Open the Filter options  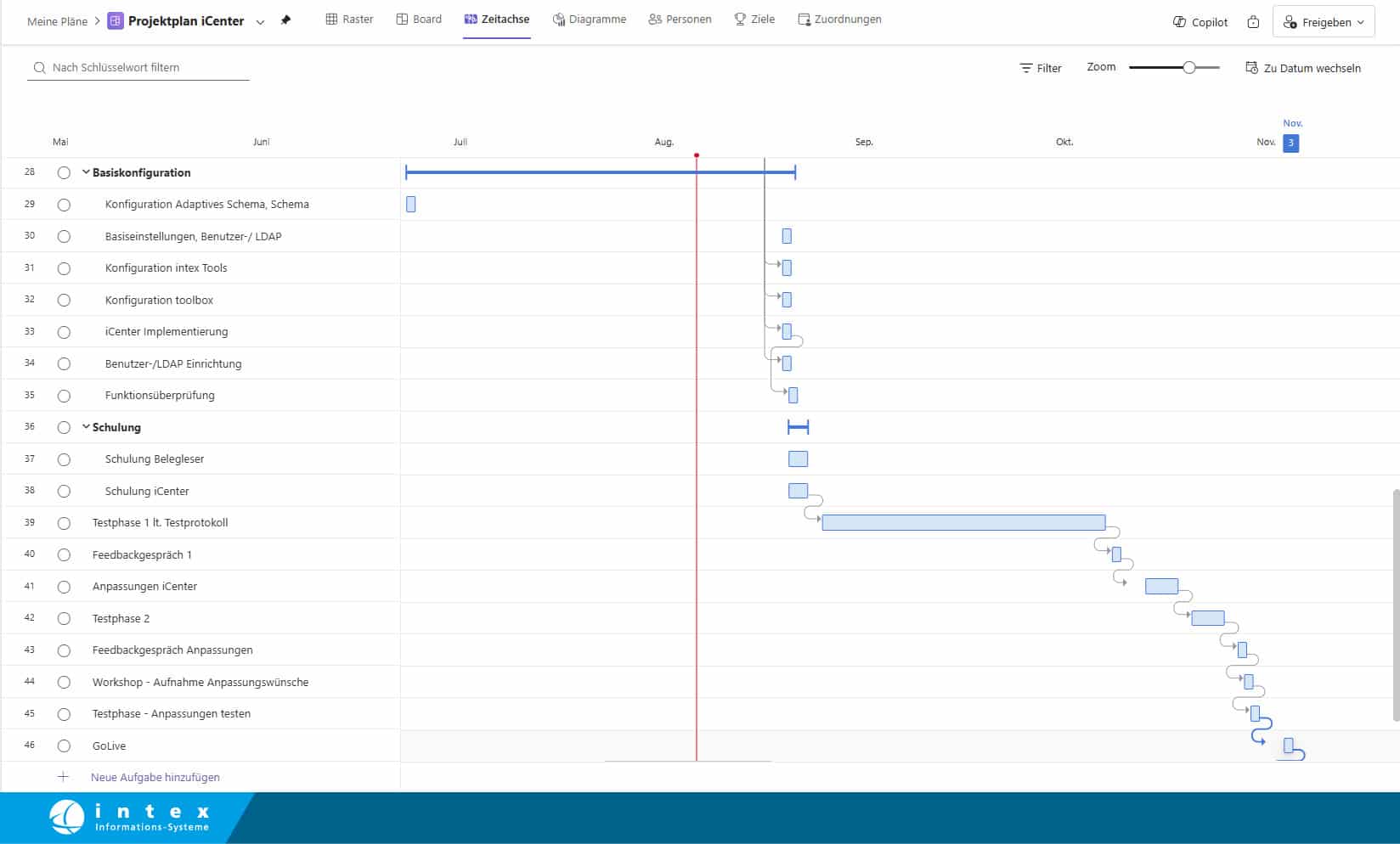pos(1041,68)
